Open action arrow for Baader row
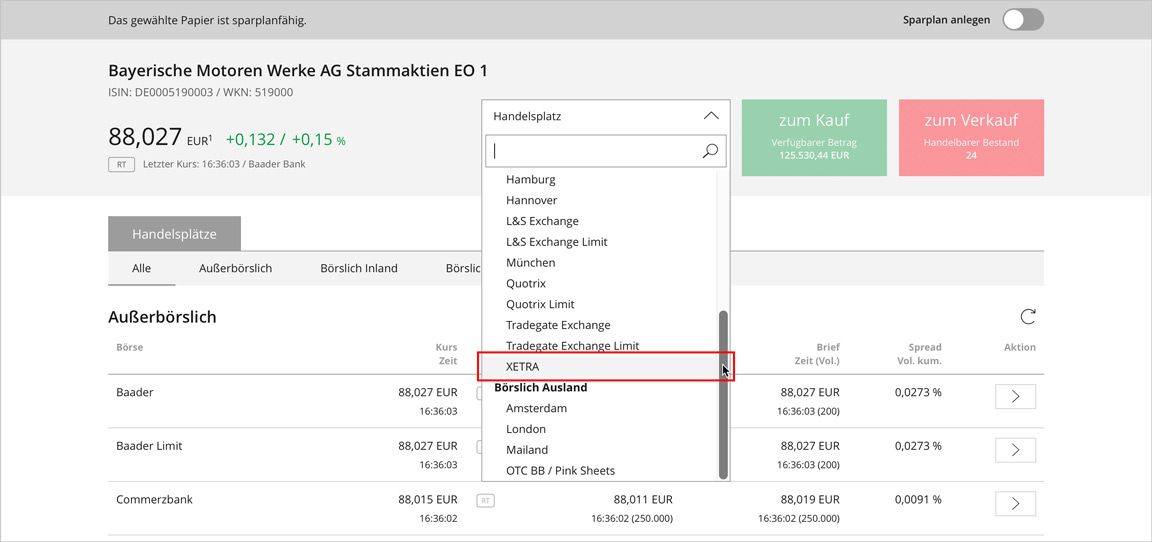The height and width of the screenshot is (542, 1152). click(1015, 397)
